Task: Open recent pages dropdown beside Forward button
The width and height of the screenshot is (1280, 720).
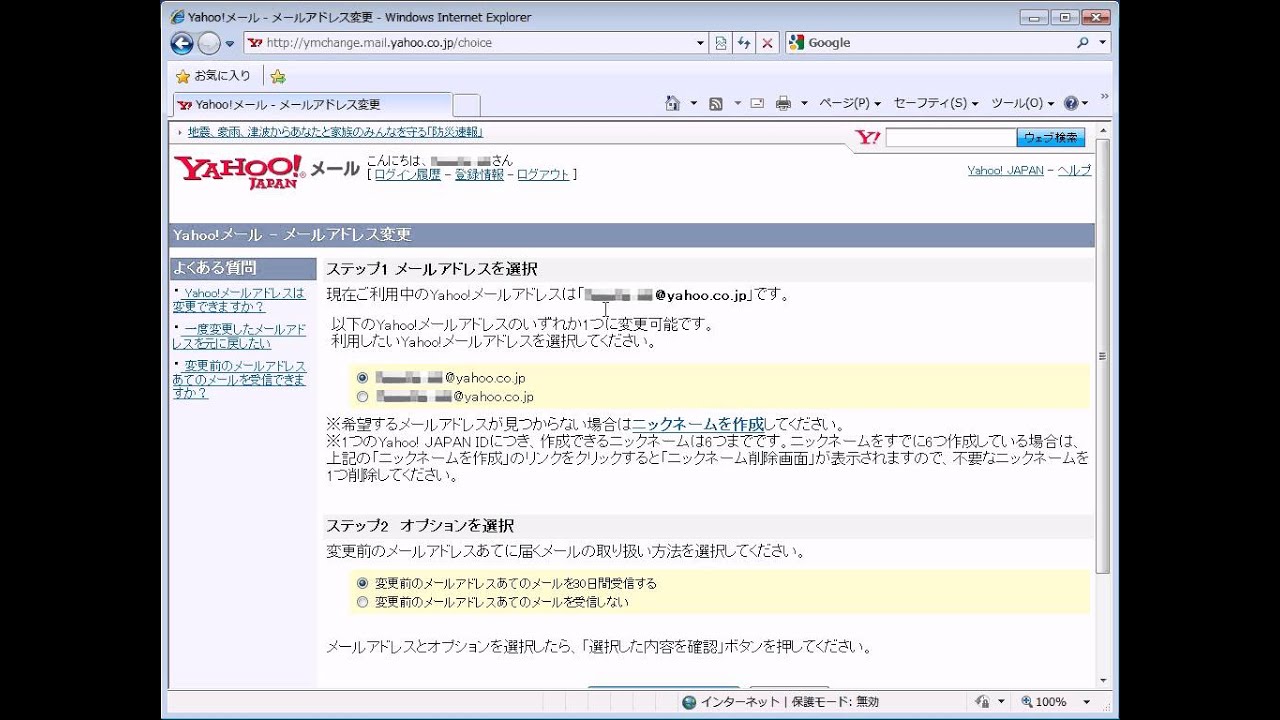Action: click(x=230, y=44)
